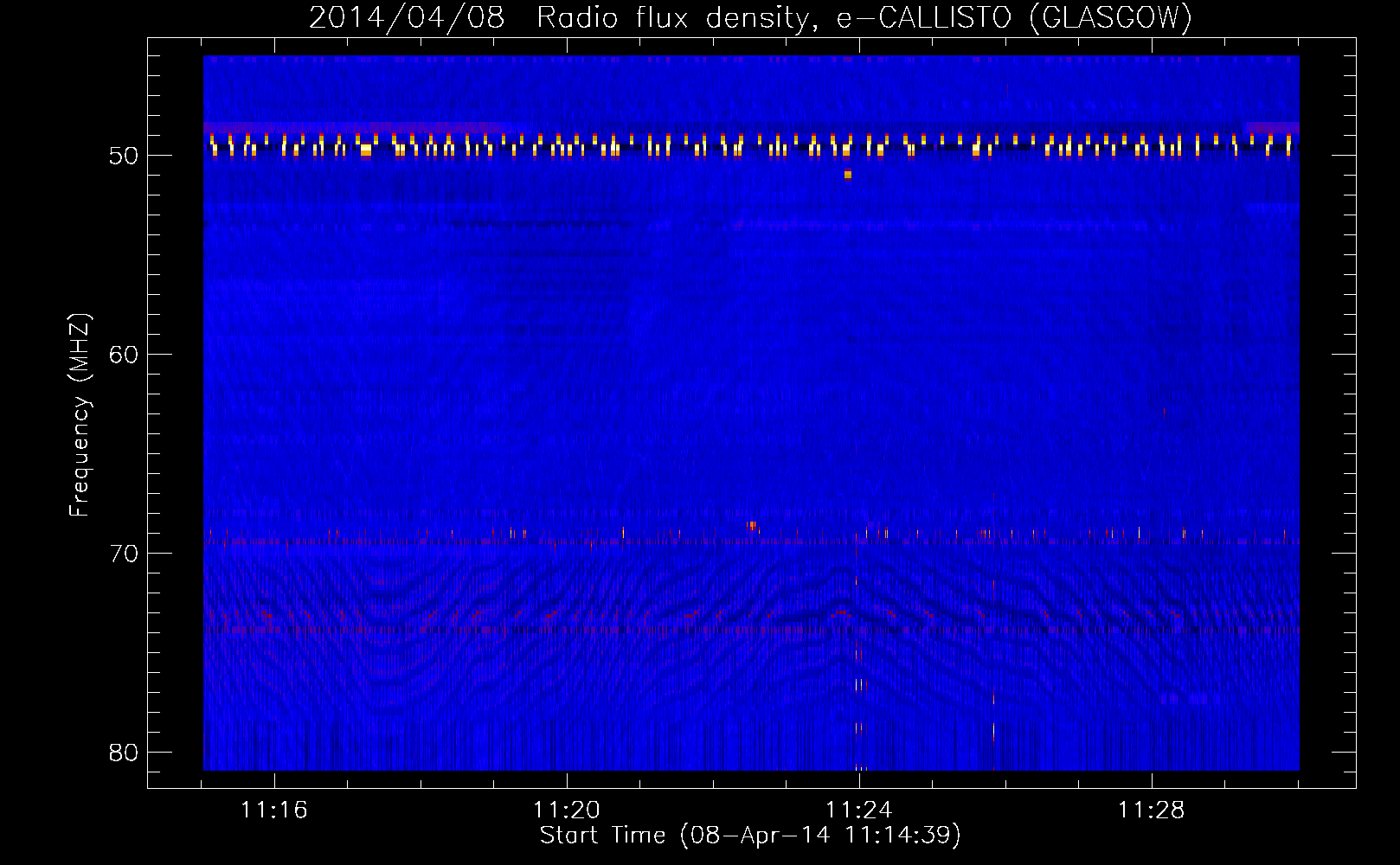Click the 60 MHz frequency tick label
Screen dimensions: 1400x865
pos(124,355)
